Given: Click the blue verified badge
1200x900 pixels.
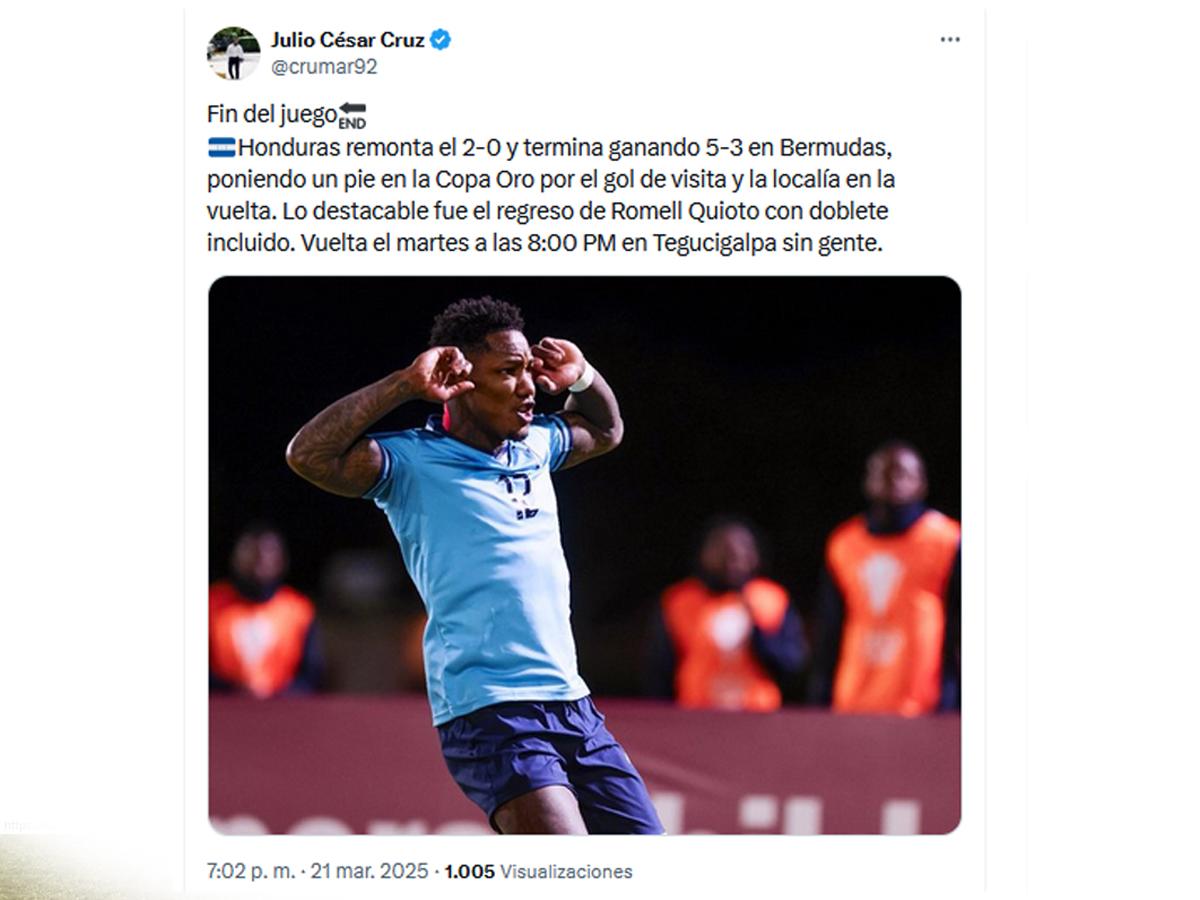Looking at the screenshot, I should [x=440, y=40].
